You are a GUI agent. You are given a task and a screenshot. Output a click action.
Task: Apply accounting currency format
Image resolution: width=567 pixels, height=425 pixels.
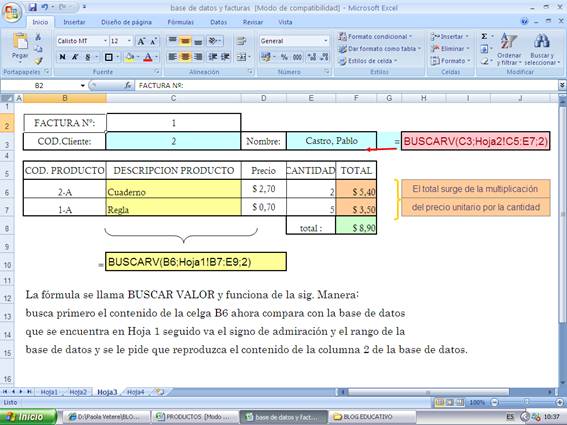click(266, 57)
